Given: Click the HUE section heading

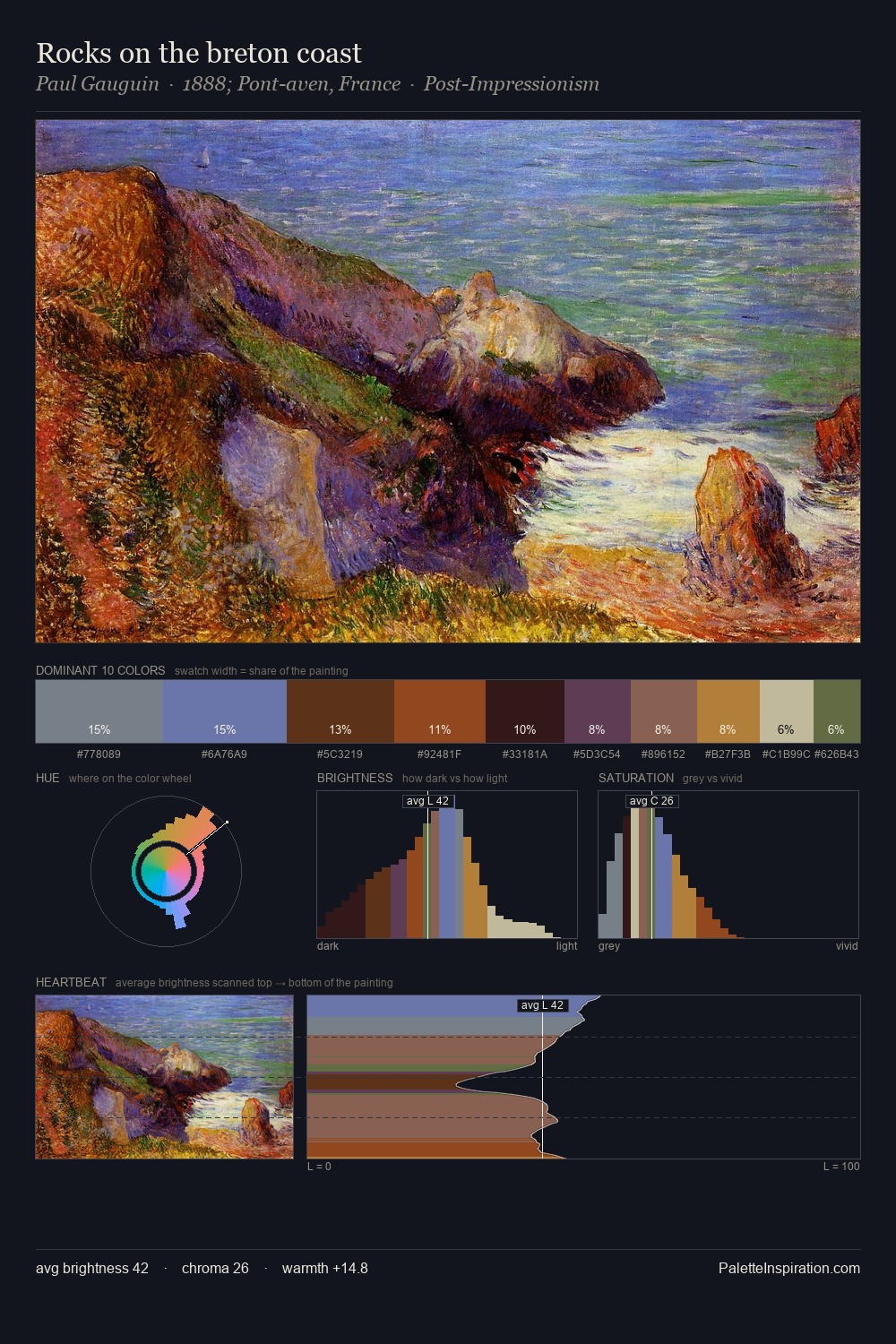Looking at the screenshot, I should [47, 778].
